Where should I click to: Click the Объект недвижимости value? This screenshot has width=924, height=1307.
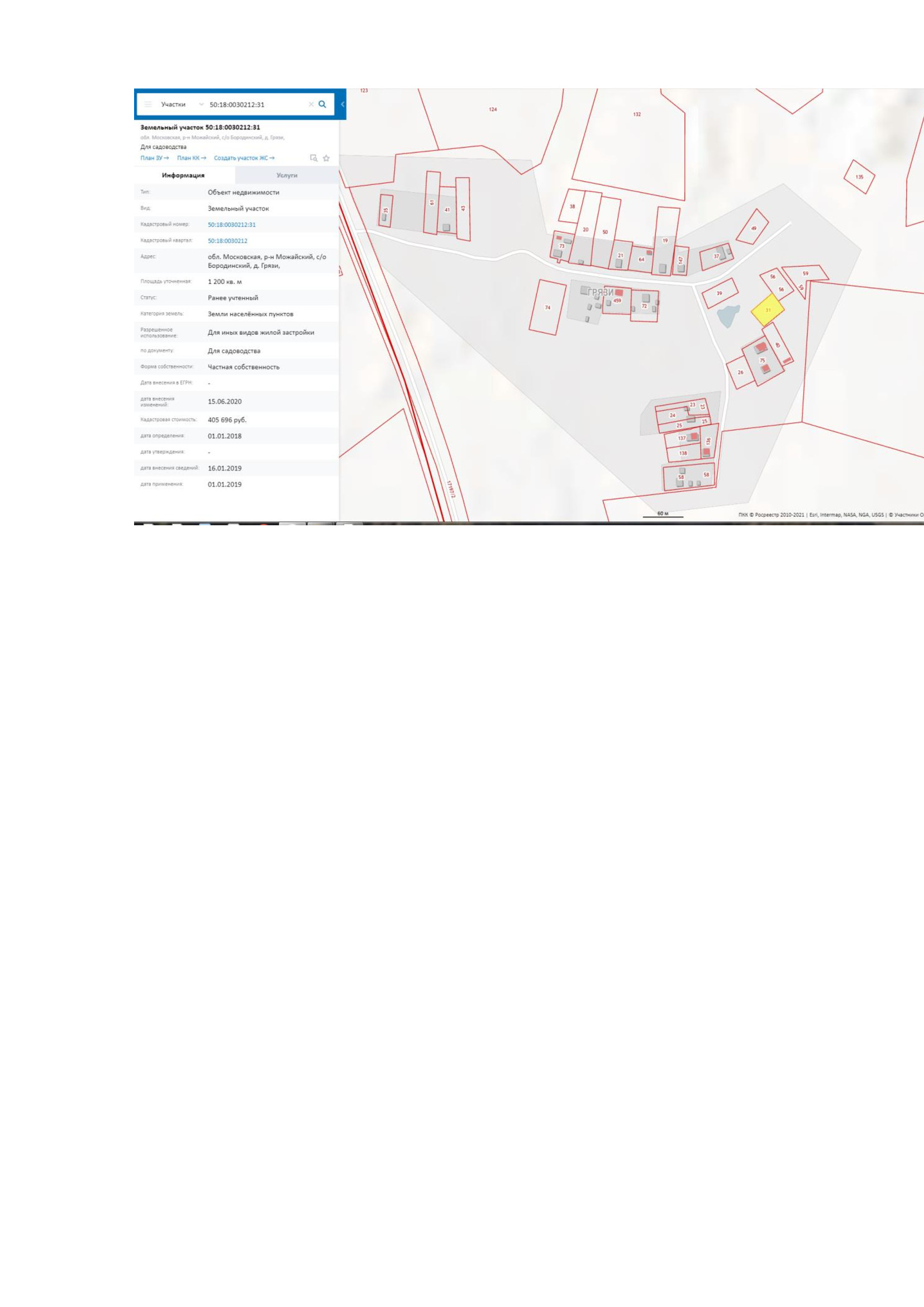244,192
